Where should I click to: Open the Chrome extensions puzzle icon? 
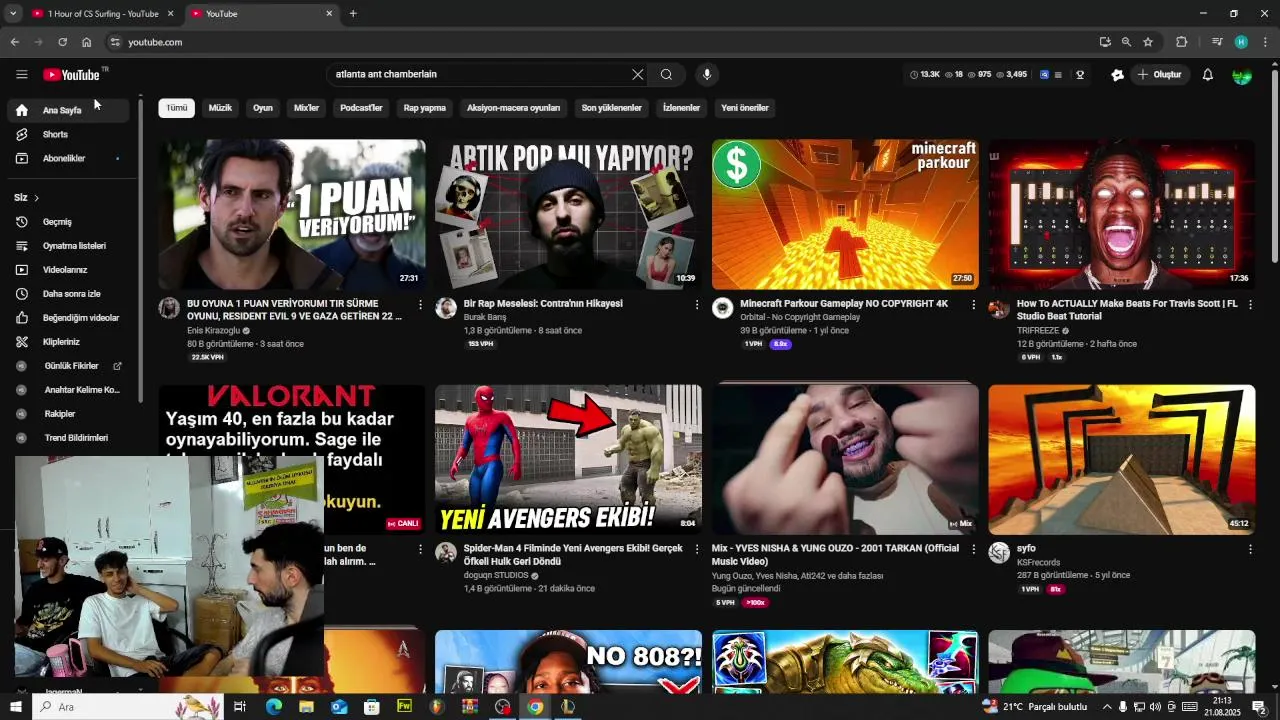pos(1181,42)
